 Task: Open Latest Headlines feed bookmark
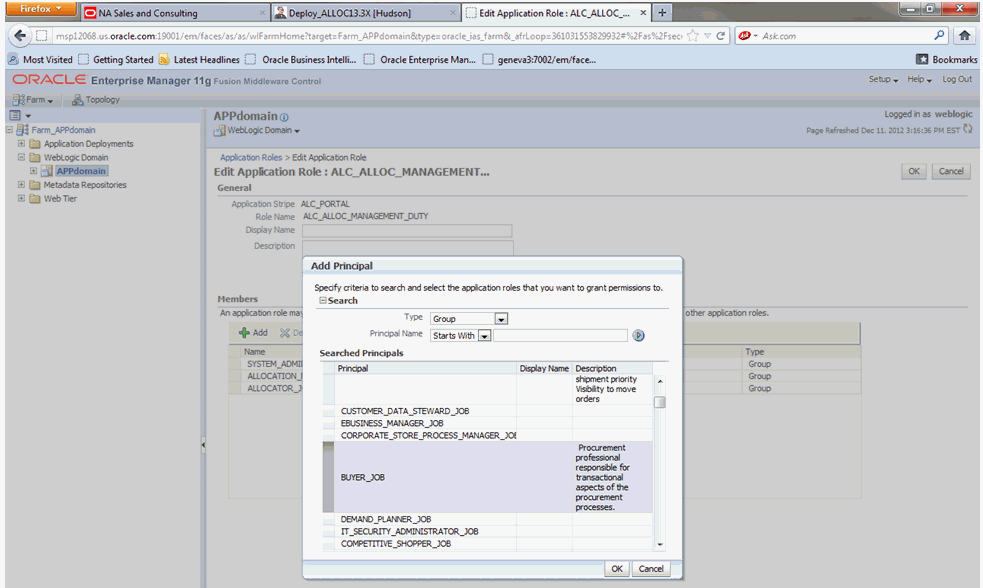(199, 60)
